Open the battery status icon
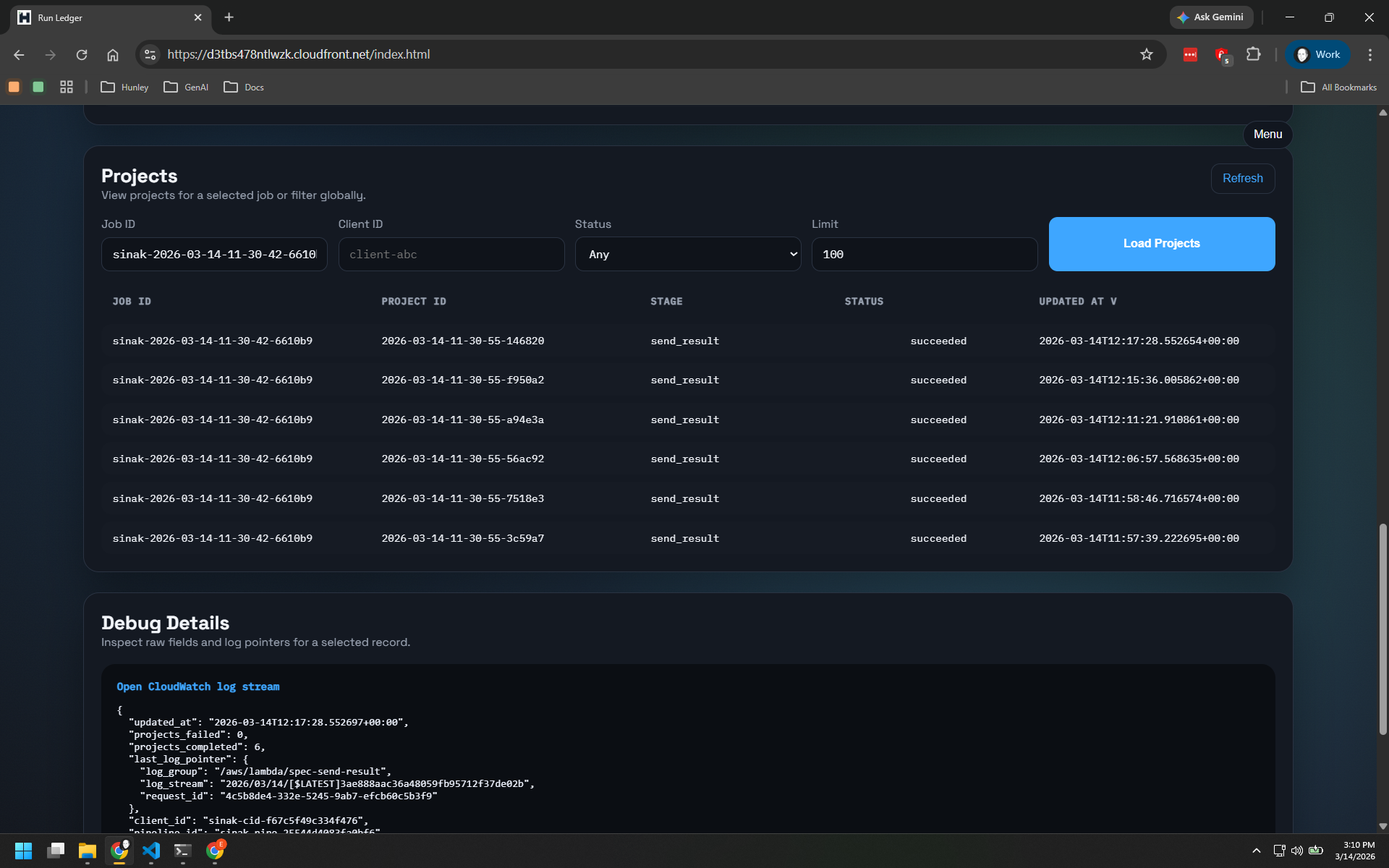This screenshot has height=868, width=1389. pos(1316,851)
